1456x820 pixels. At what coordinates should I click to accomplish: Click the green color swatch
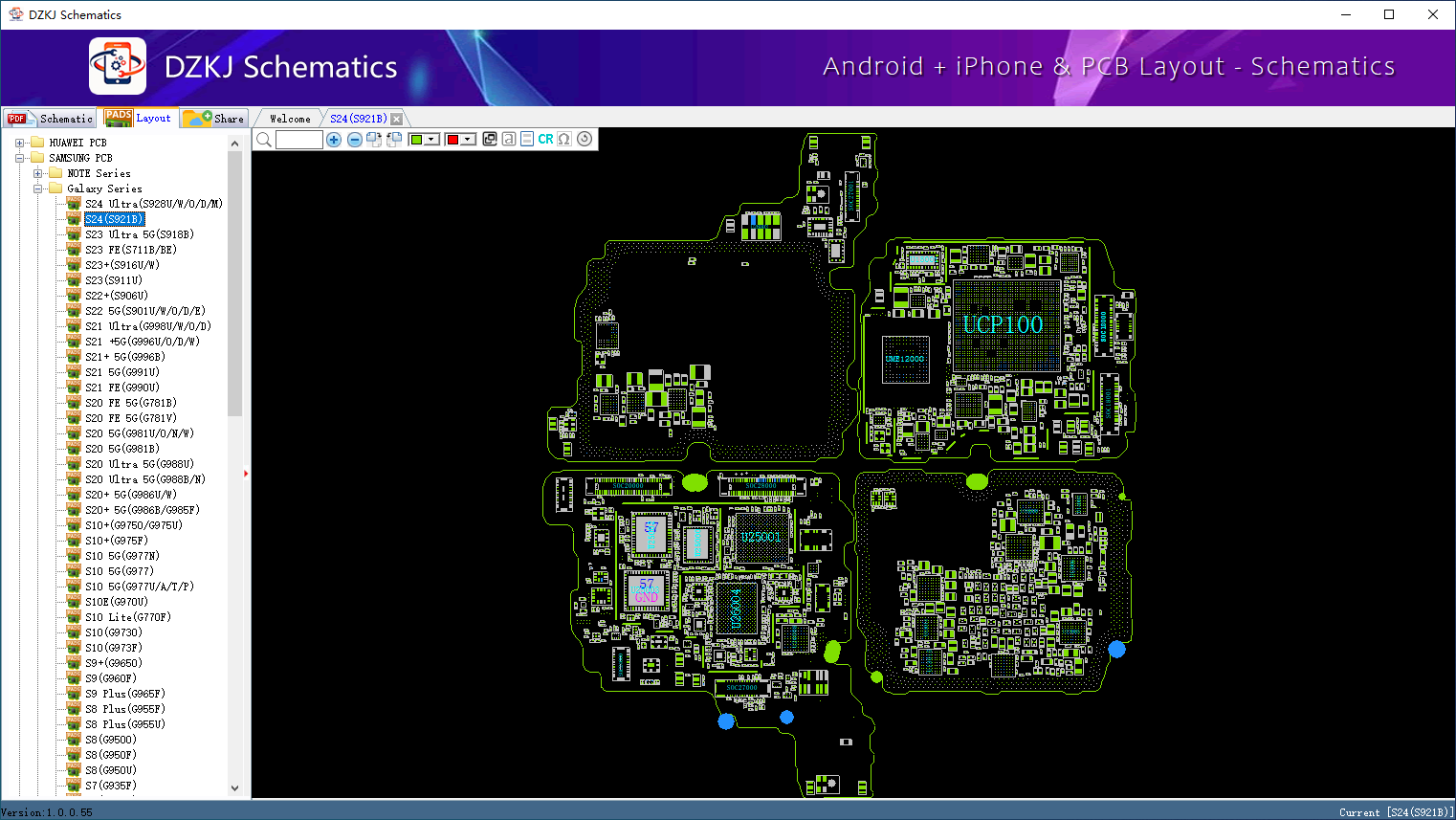click(x=416, y=140)
